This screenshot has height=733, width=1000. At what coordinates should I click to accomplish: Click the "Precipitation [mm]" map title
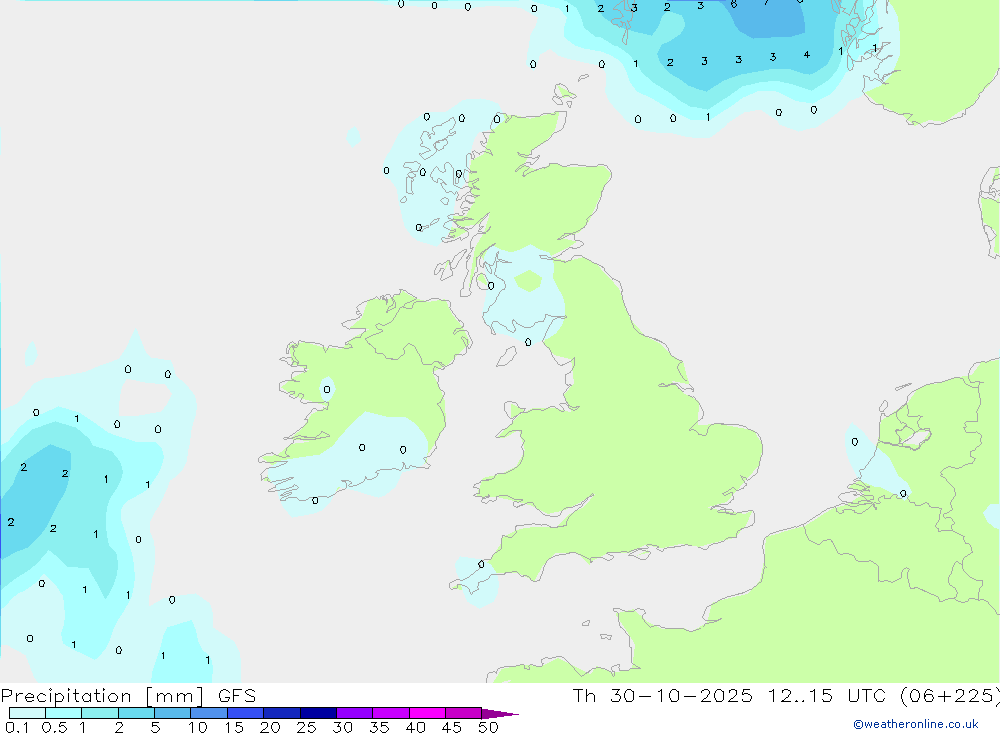tap(102, 696)
